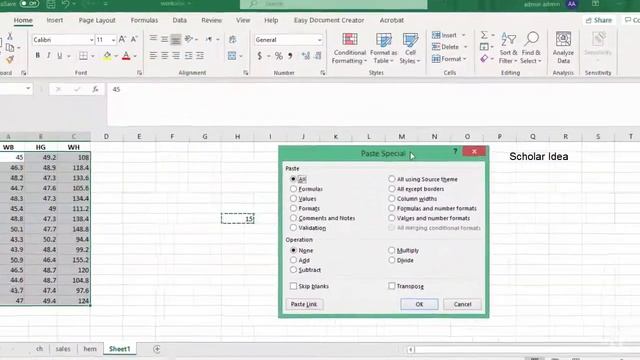
Task: Open the font name dropdown
Action: pos(91,40)
